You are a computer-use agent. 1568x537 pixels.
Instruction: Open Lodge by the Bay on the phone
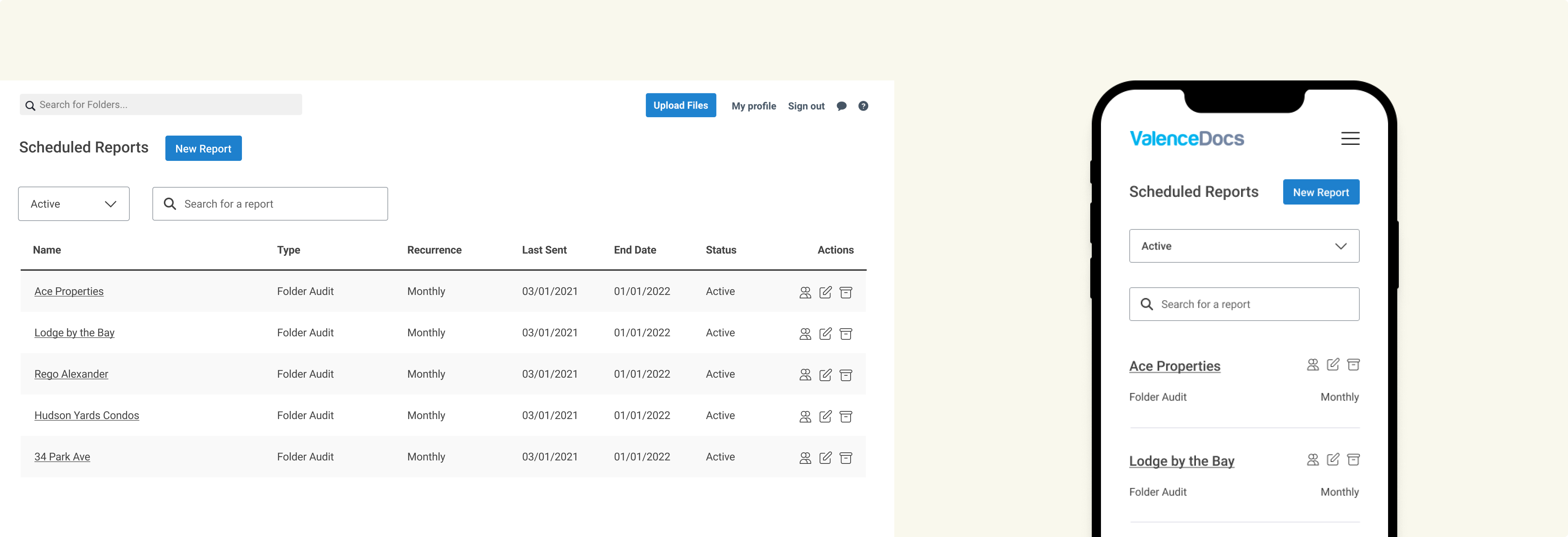click(1181, 461)
